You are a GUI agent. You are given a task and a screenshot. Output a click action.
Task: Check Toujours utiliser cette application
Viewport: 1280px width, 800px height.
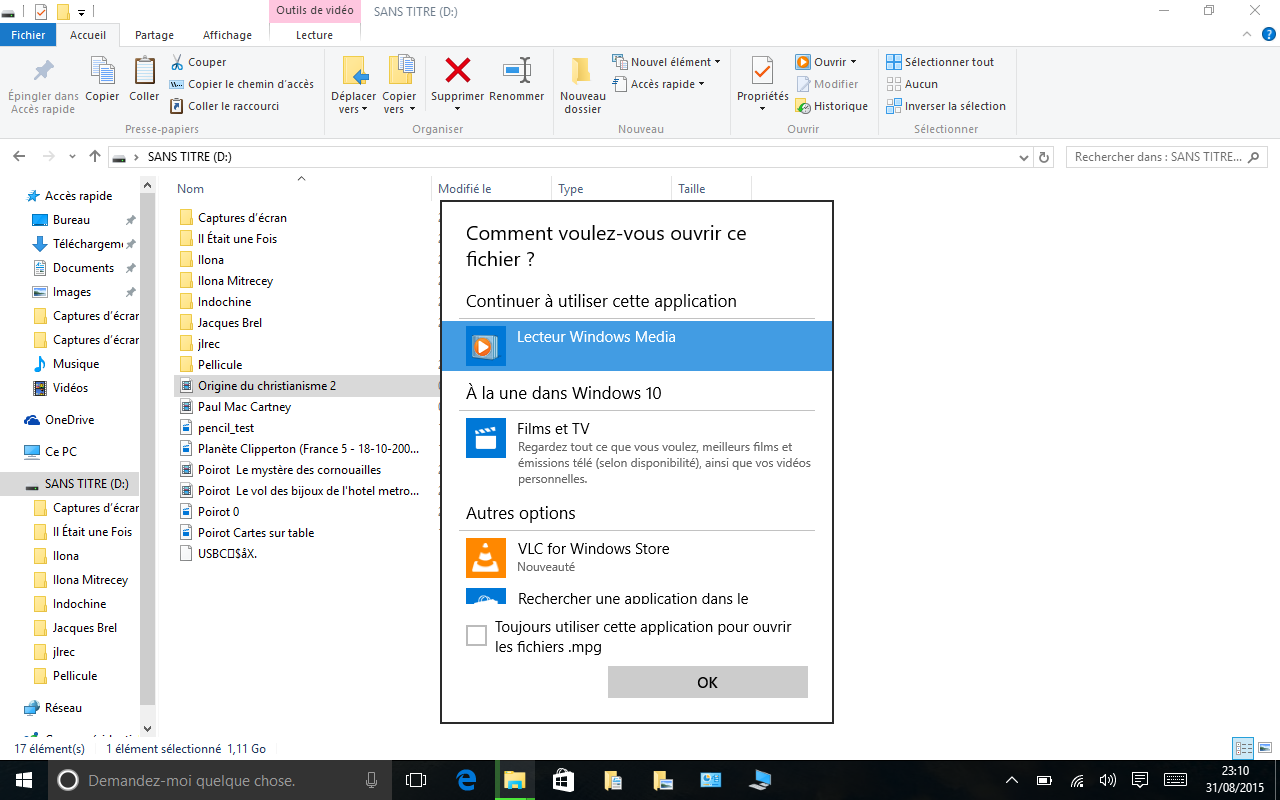pyautogui.click(x=477, y=636)
